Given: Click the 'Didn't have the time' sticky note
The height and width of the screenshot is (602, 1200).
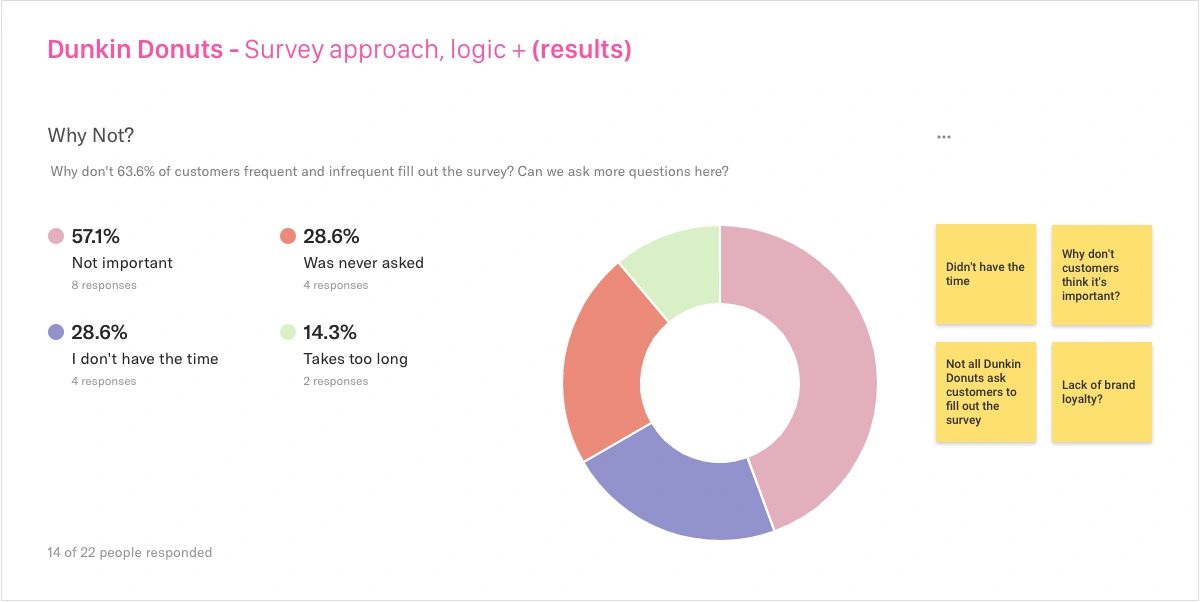Looking at the screenshot, I should pos(985,274).
